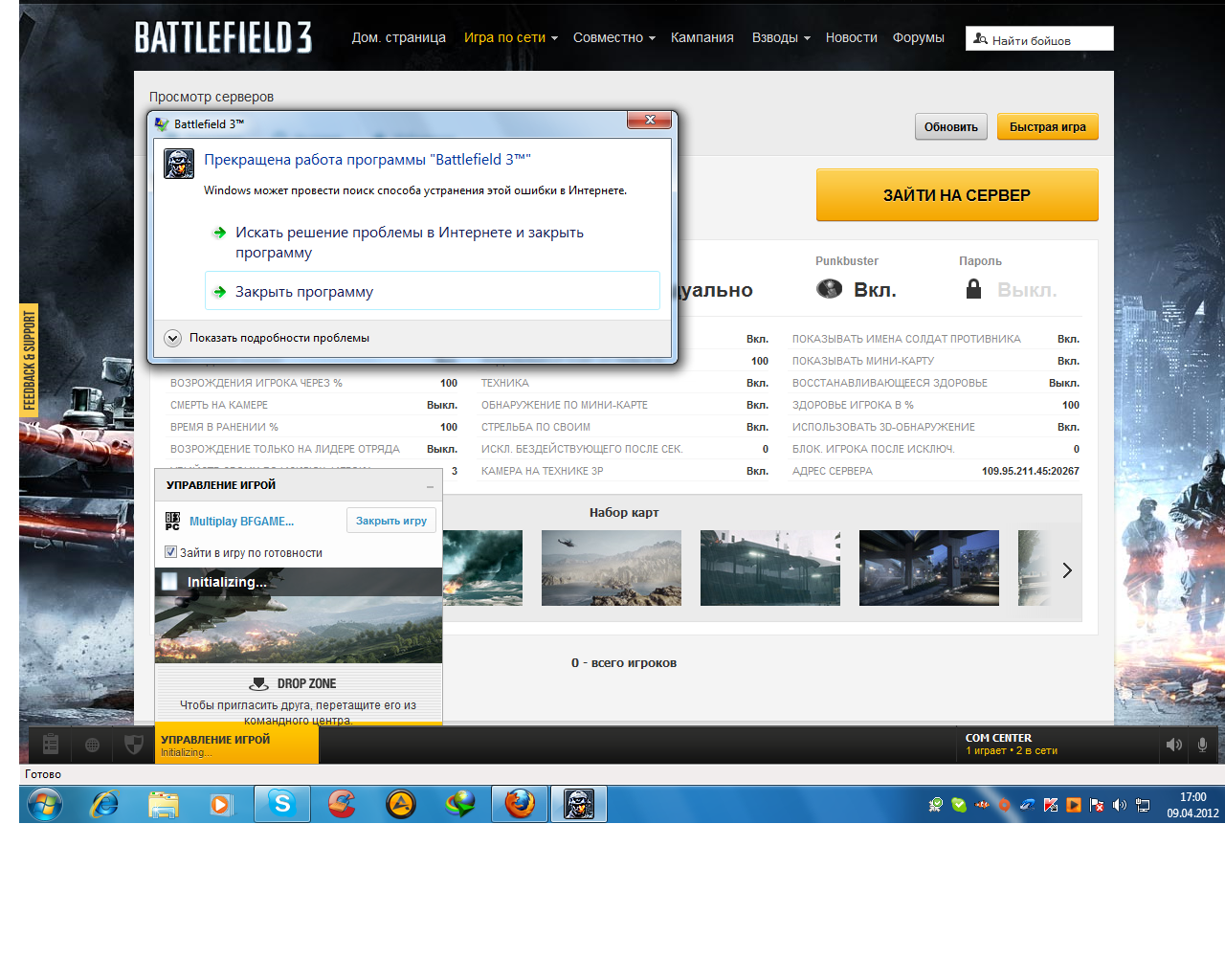Open the Campaign menu item
1225x980 pixels.
tap(702, 37)
